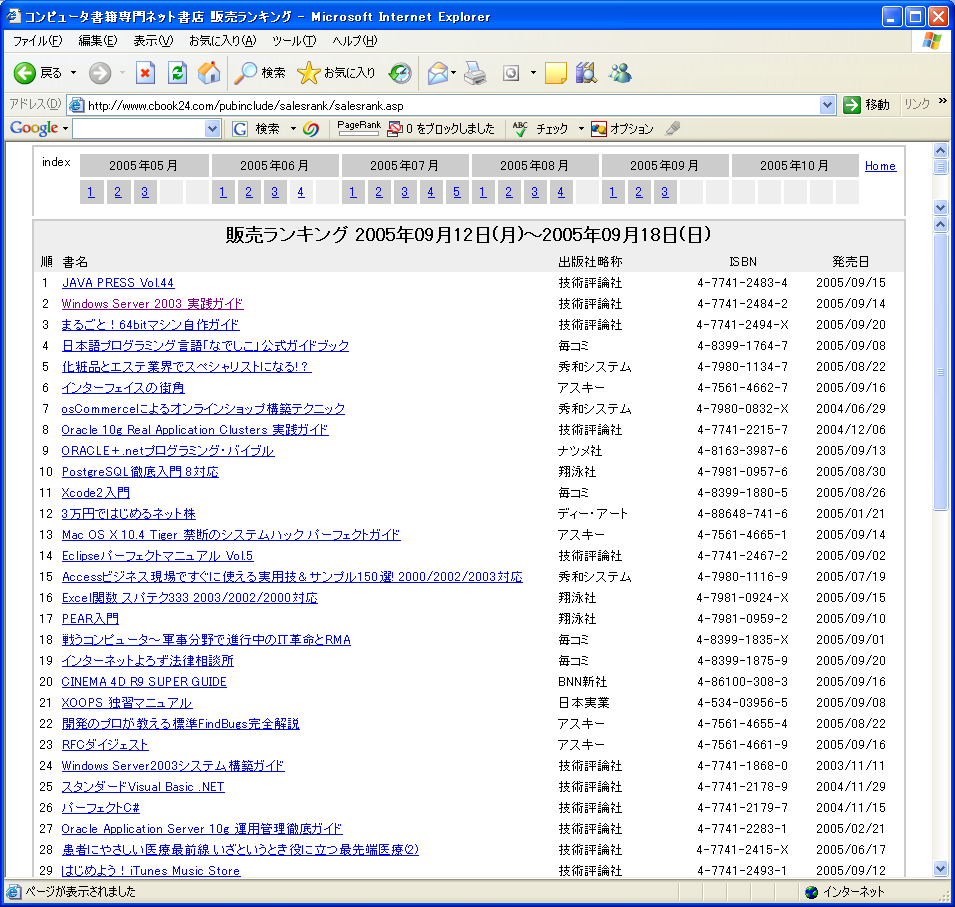Open the CINEMA 4D R9 SUPER GUIDE link

144,682
